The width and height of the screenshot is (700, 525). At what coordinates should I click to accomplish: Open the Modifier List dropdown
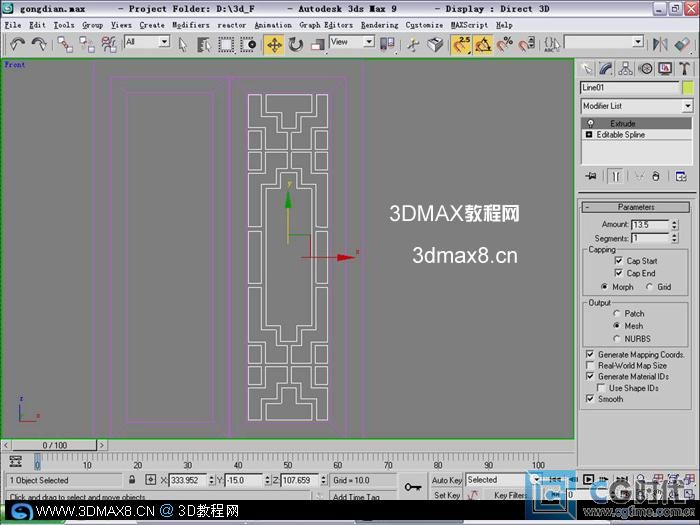point(637,106)
